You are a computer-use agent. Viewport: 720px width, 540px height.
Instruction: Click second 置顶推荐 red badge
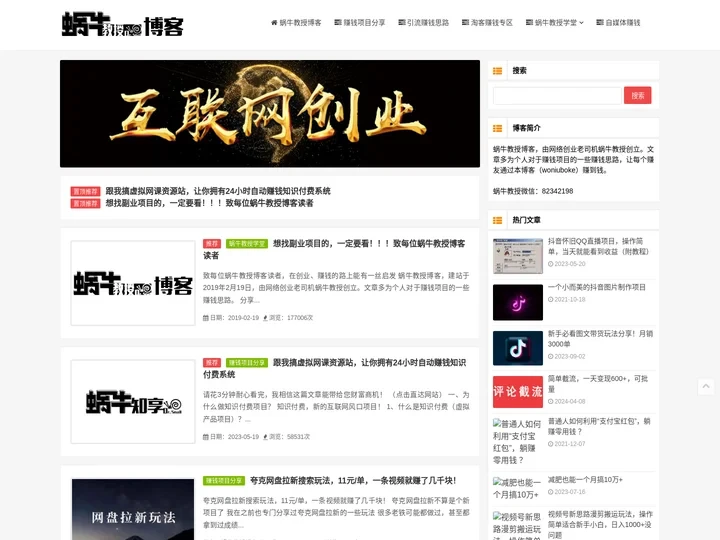[x=85, y=203]
